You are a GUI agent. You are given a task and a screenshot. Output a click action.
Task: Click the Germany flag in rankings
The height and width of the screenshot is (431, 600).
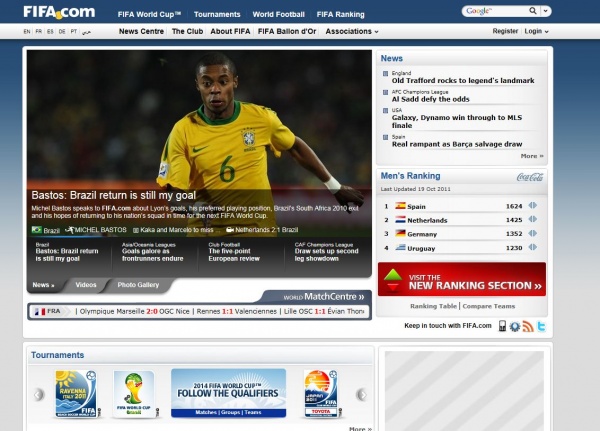coord(400,233)
